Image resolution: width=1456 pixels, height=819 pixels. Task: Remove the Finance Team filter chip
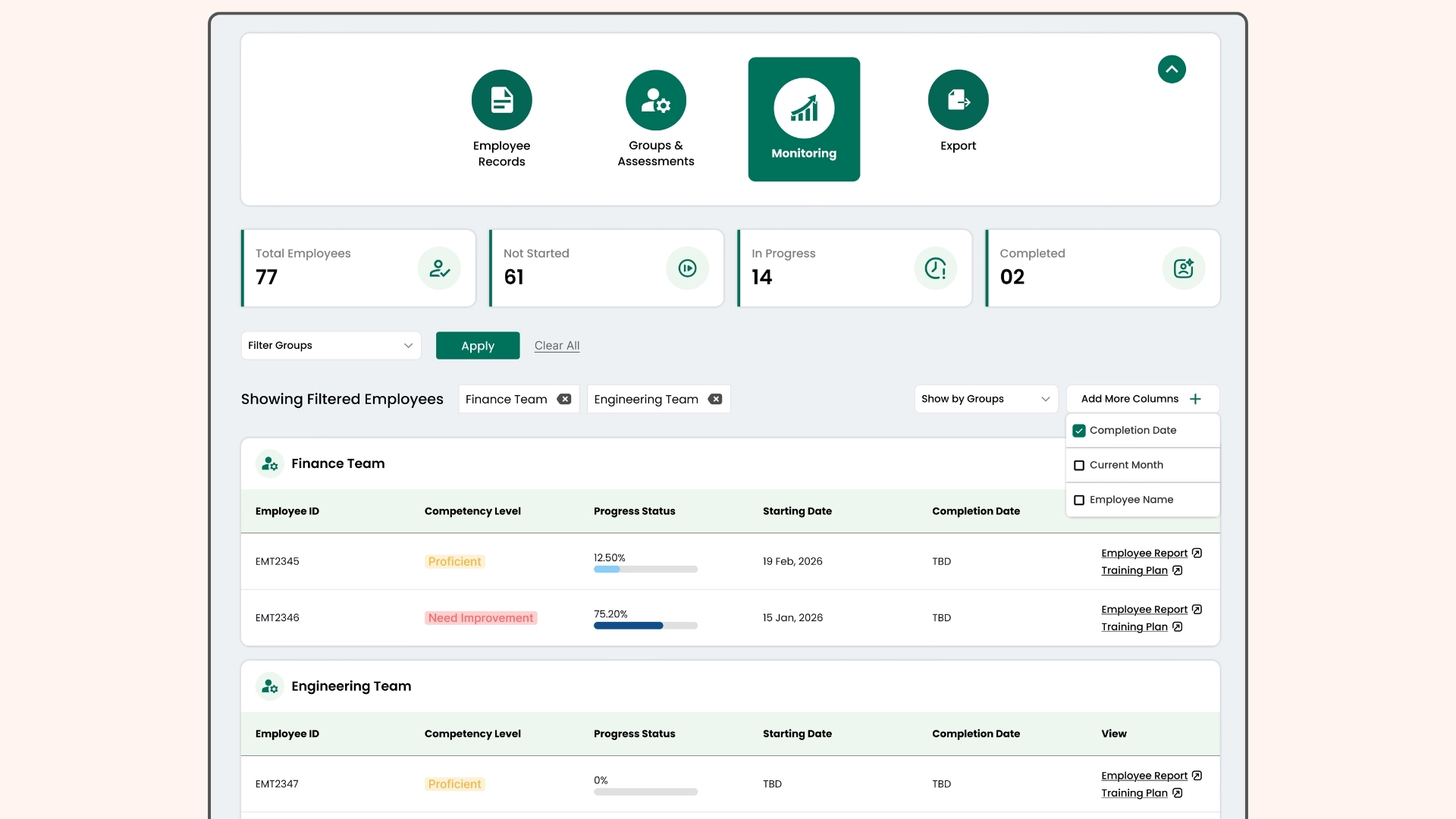point(564,399)
